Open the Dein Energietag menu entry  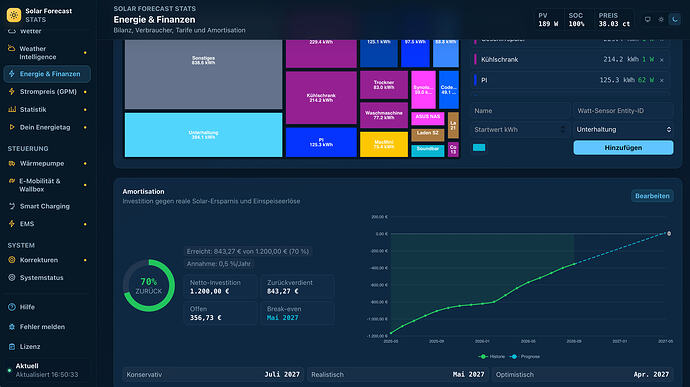coord(47,127)
